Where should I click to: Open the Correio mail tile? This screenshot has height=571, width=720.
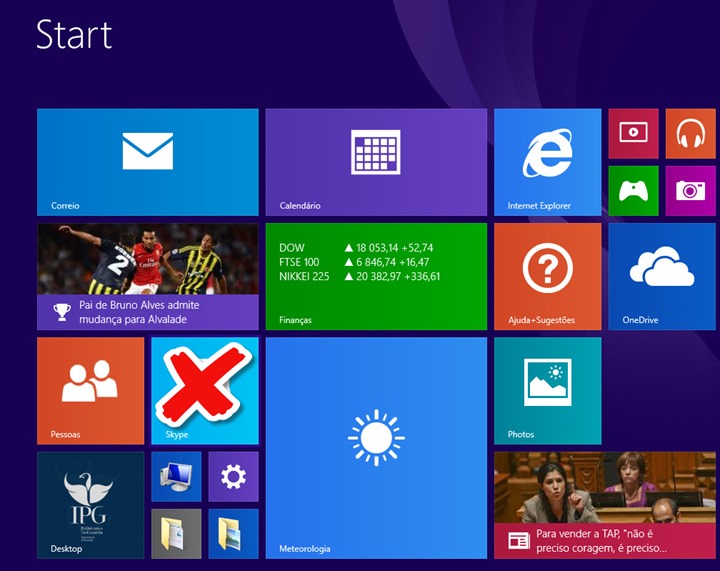point(147,162)
